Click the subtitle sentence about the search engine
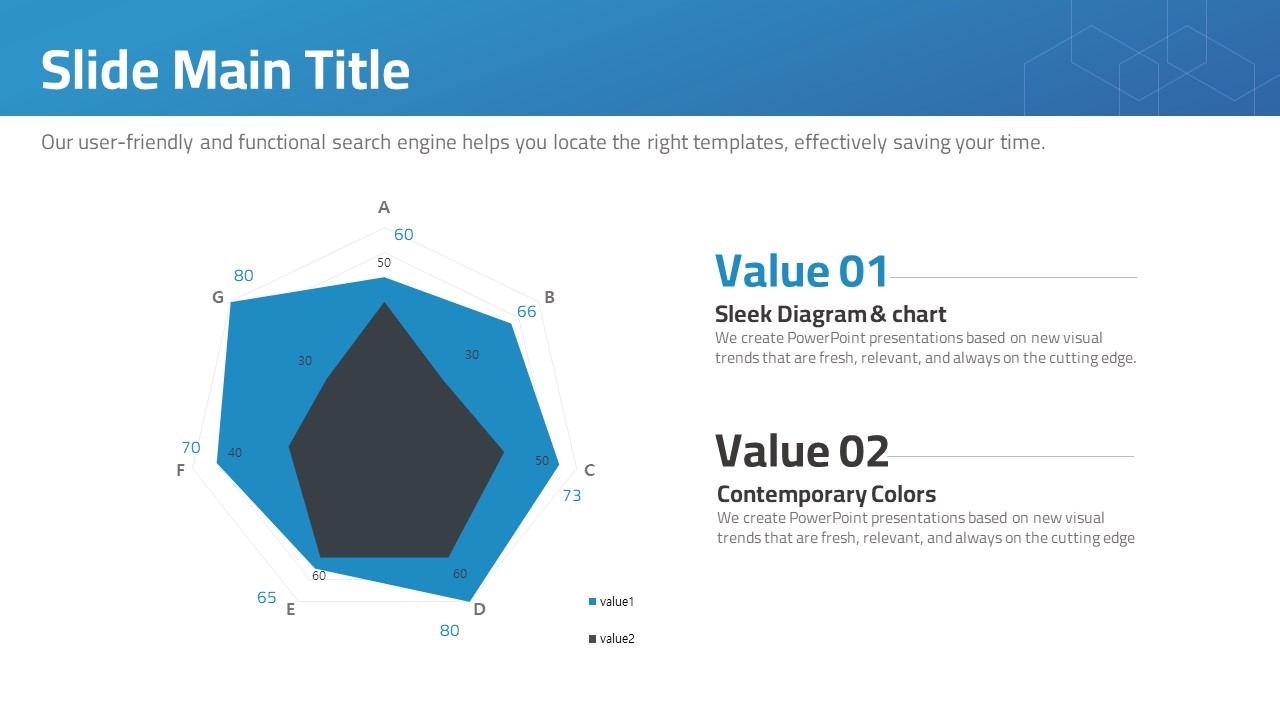1280x720 pixels. click(543, 143)
